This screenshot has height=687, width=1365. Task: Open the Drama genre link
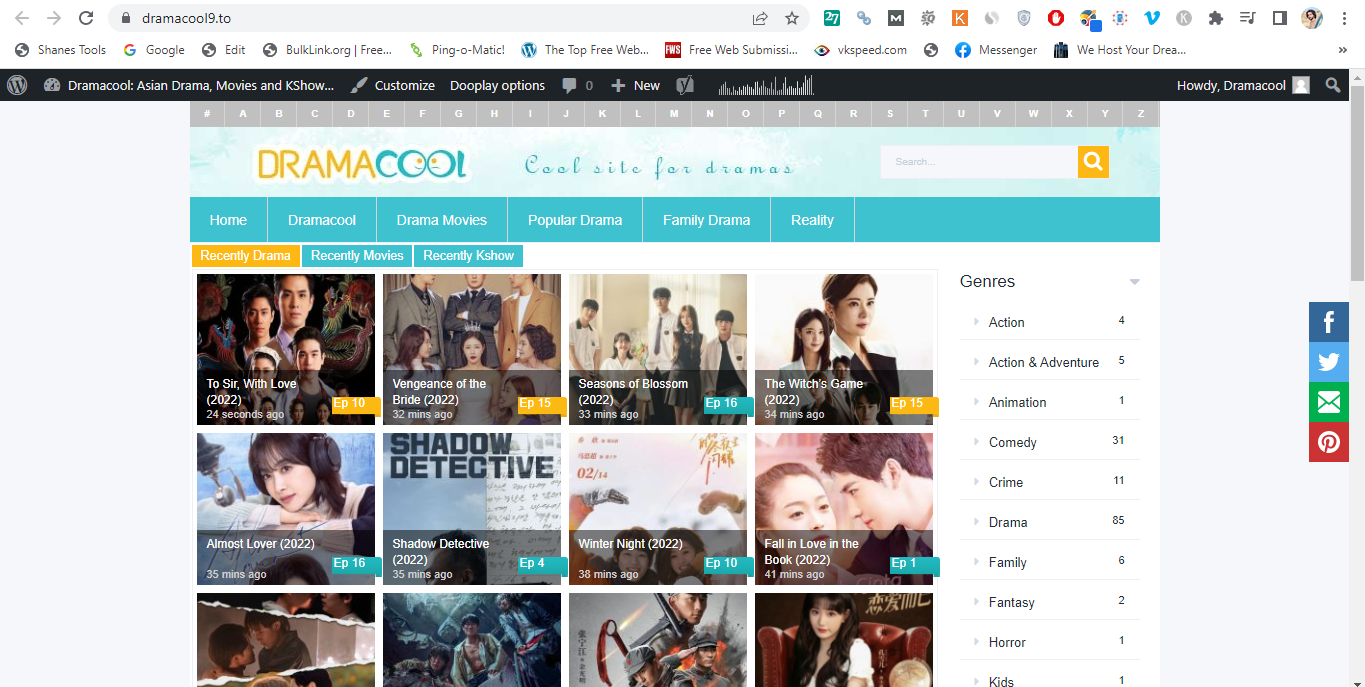pyautogui.click(x=1008, y=522)
